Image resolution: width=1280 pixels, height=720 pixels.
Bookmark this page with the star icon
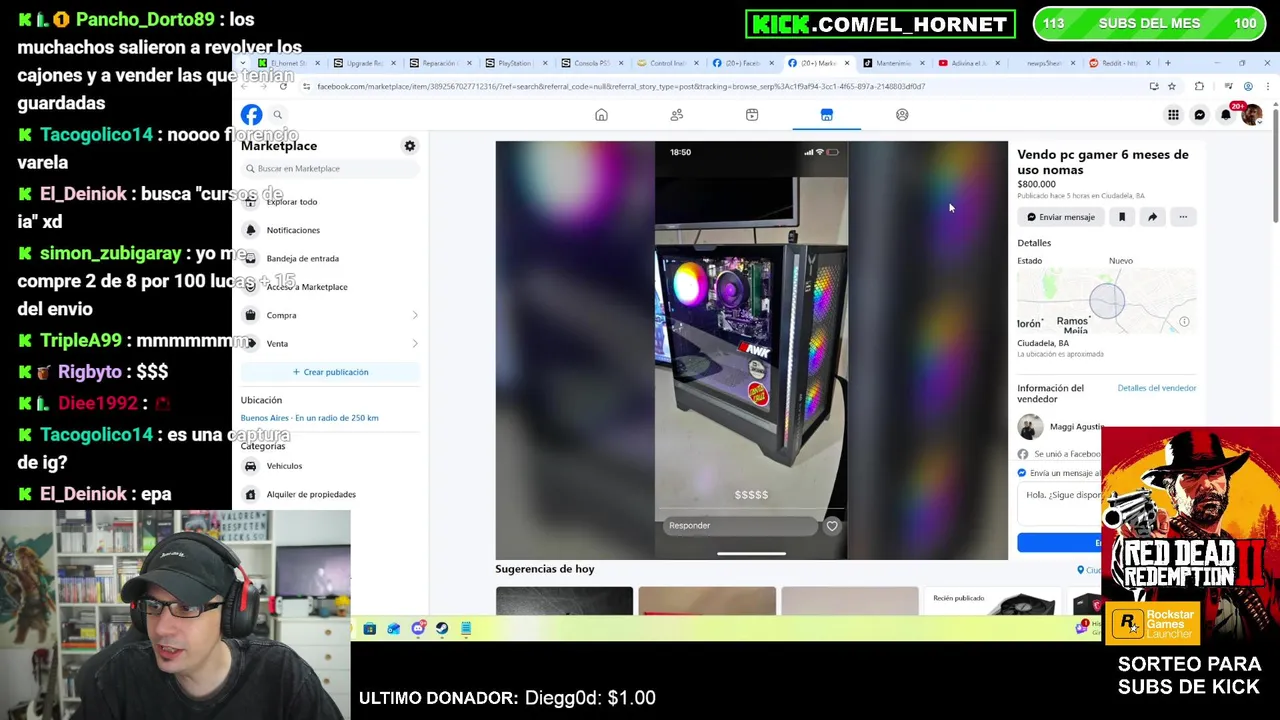coord(1172,86)
